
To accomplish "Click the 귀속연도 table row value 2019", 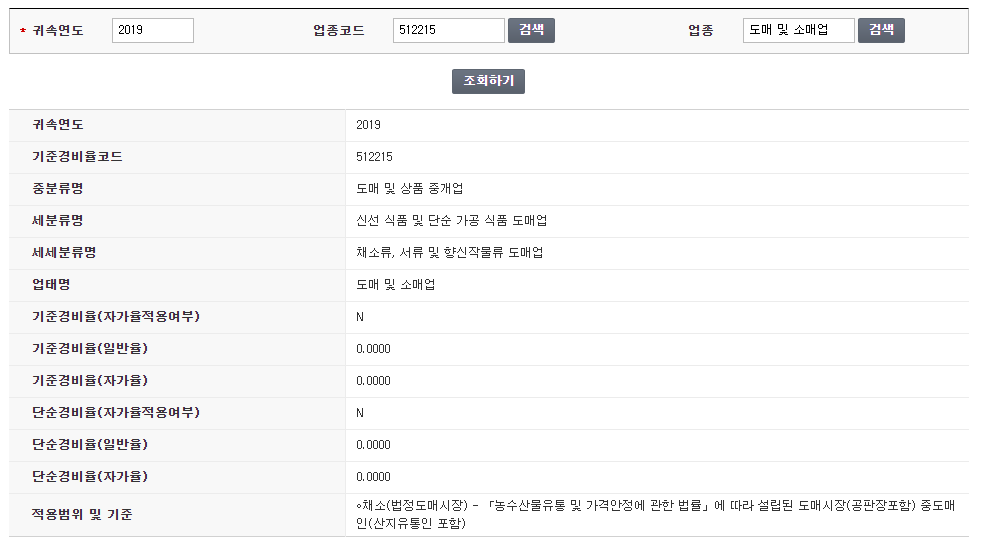I will pos(368,125).
